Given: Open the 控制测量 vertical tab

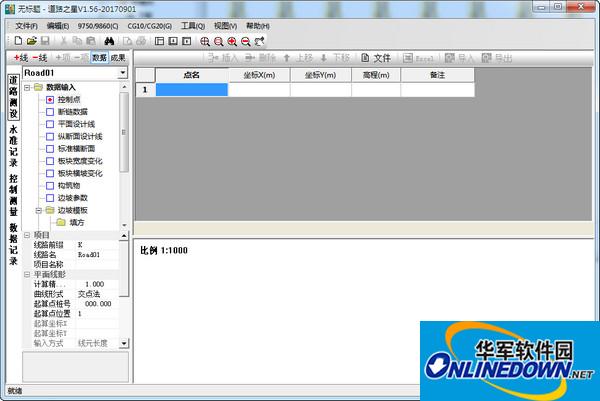Looking at the screenshot, I should point(13,195).
